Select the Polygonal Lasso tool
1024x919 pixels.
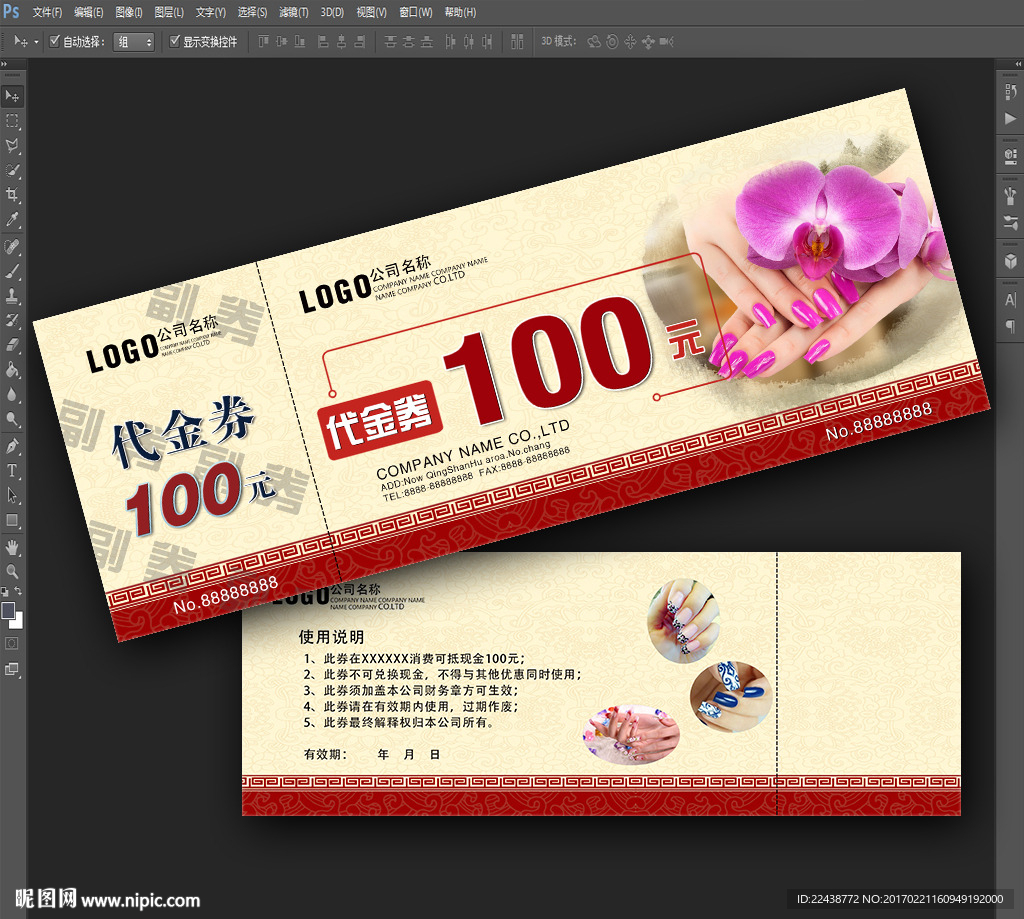point(12,146)
